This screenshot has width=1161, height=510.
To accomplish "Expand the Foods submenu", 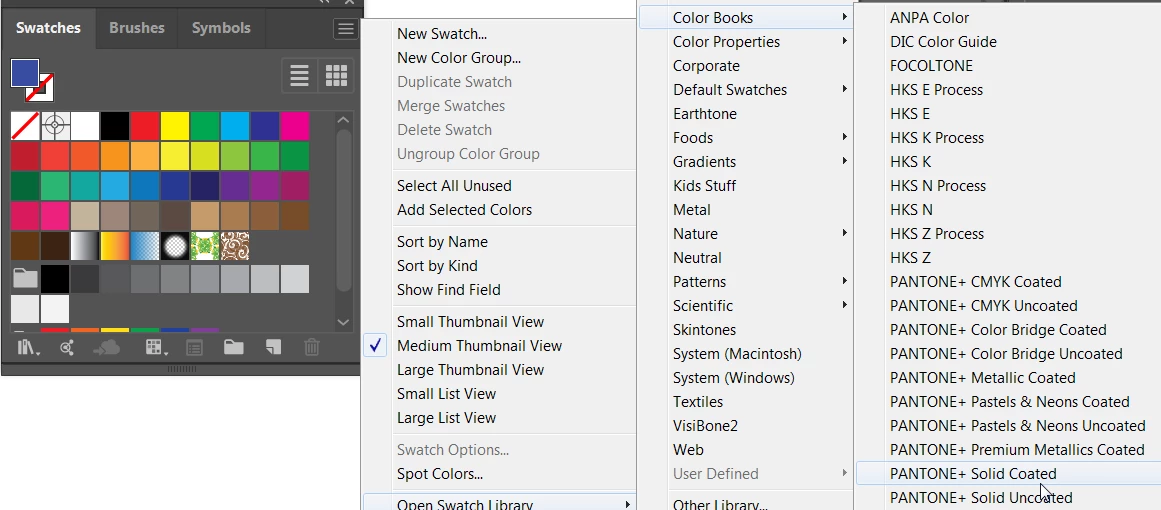I will click(x=745, y=138).
